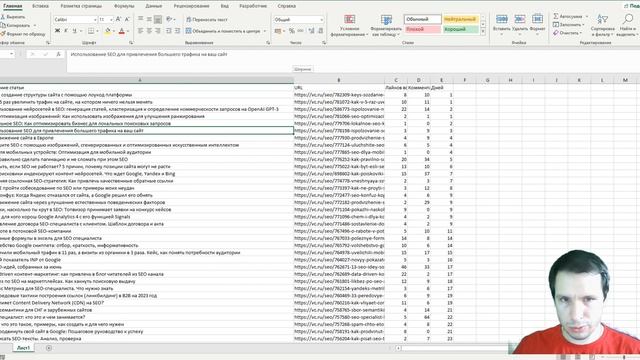Increase font size with larger A icon
640x360 pixels.
[x=118, y=19]
